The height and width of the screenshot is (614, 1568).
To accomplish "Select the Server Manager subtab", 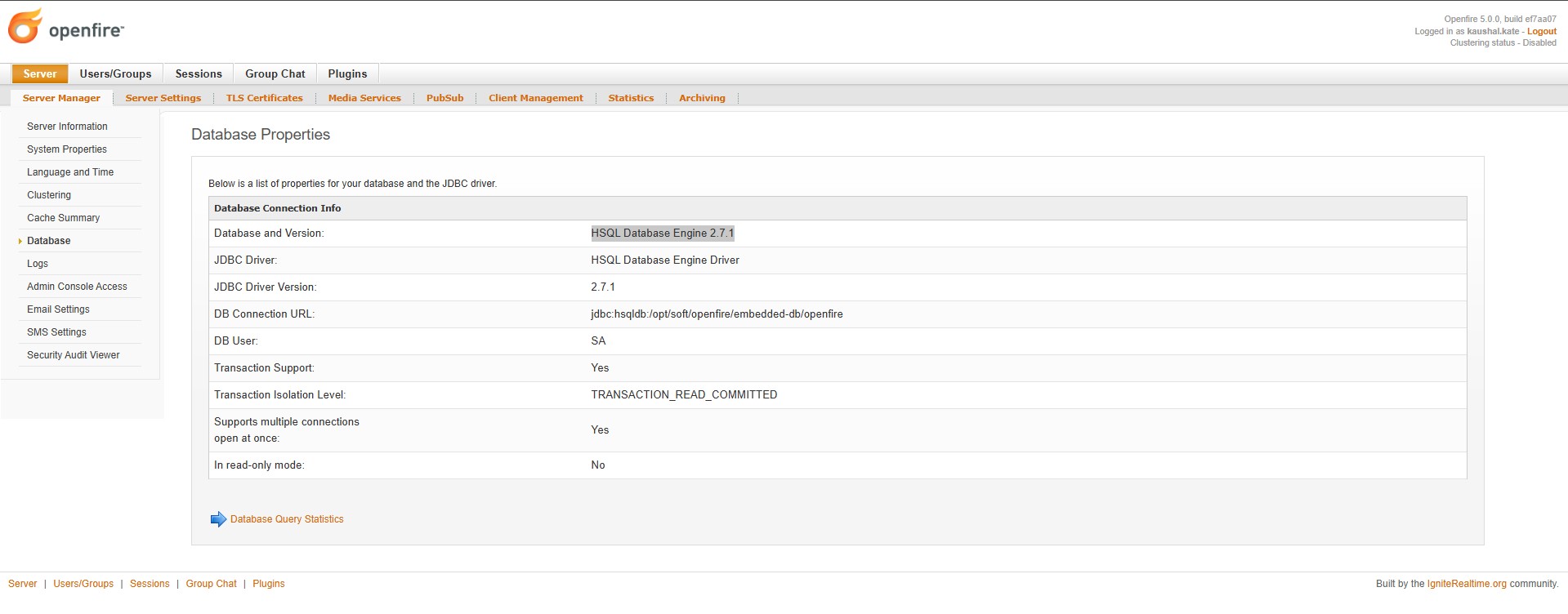I will (61, 98).
